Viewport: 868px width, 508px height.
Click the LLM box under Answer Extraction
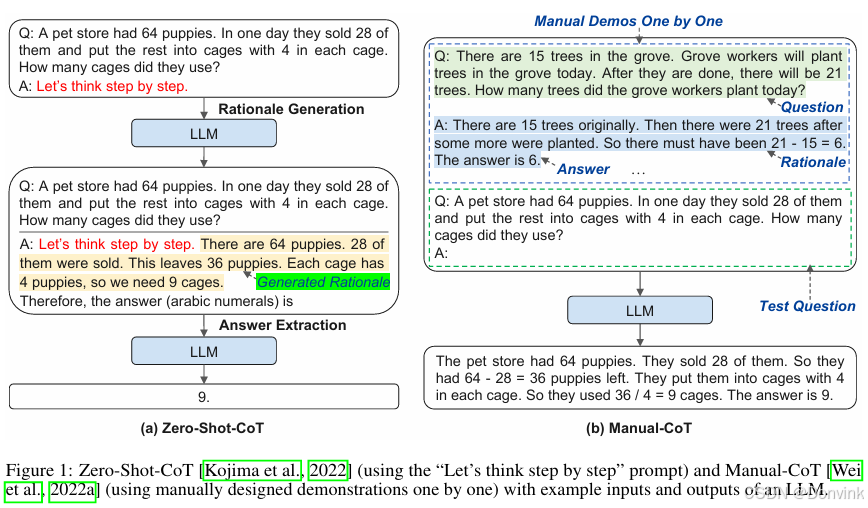point(204,351)
